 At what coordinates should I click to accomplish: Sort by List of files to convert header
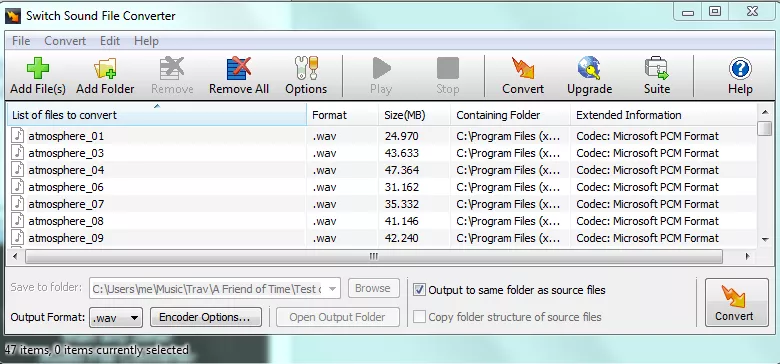[x=157, y=115]
